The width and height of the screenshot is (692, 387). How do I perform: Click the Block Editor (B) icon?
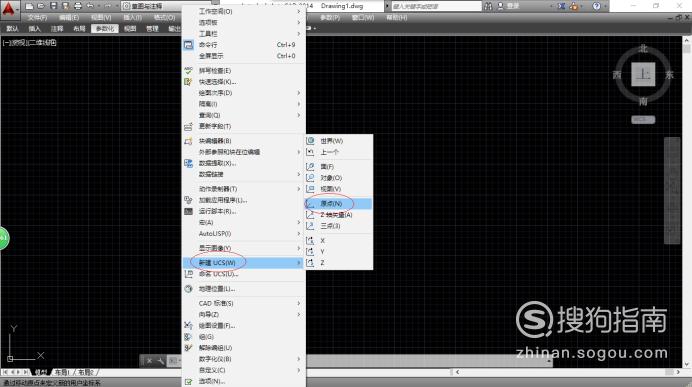(x=188, y=141)
